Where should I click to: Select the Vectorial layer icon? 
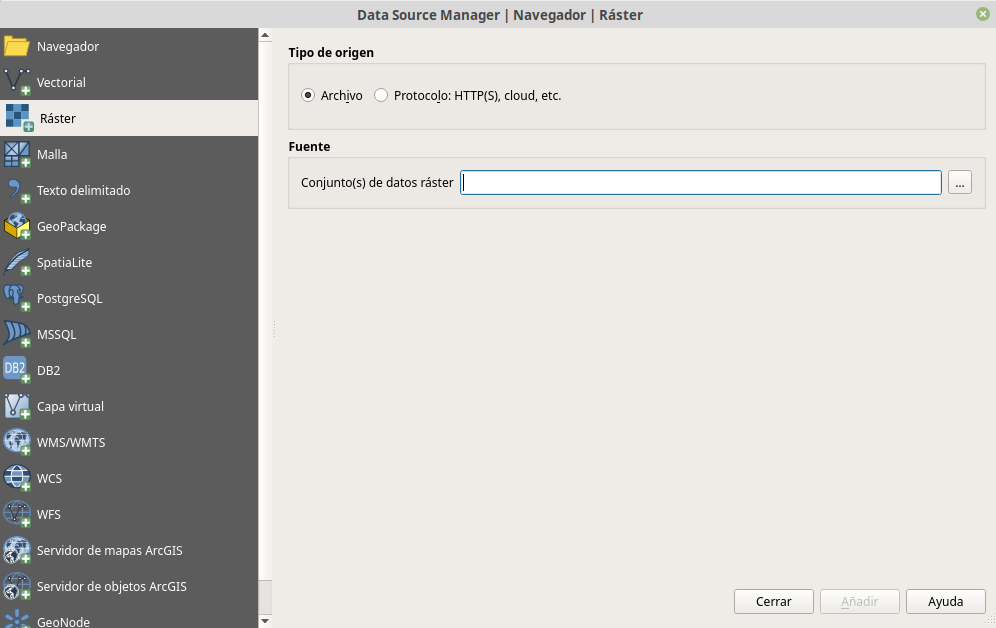point(17,83)
